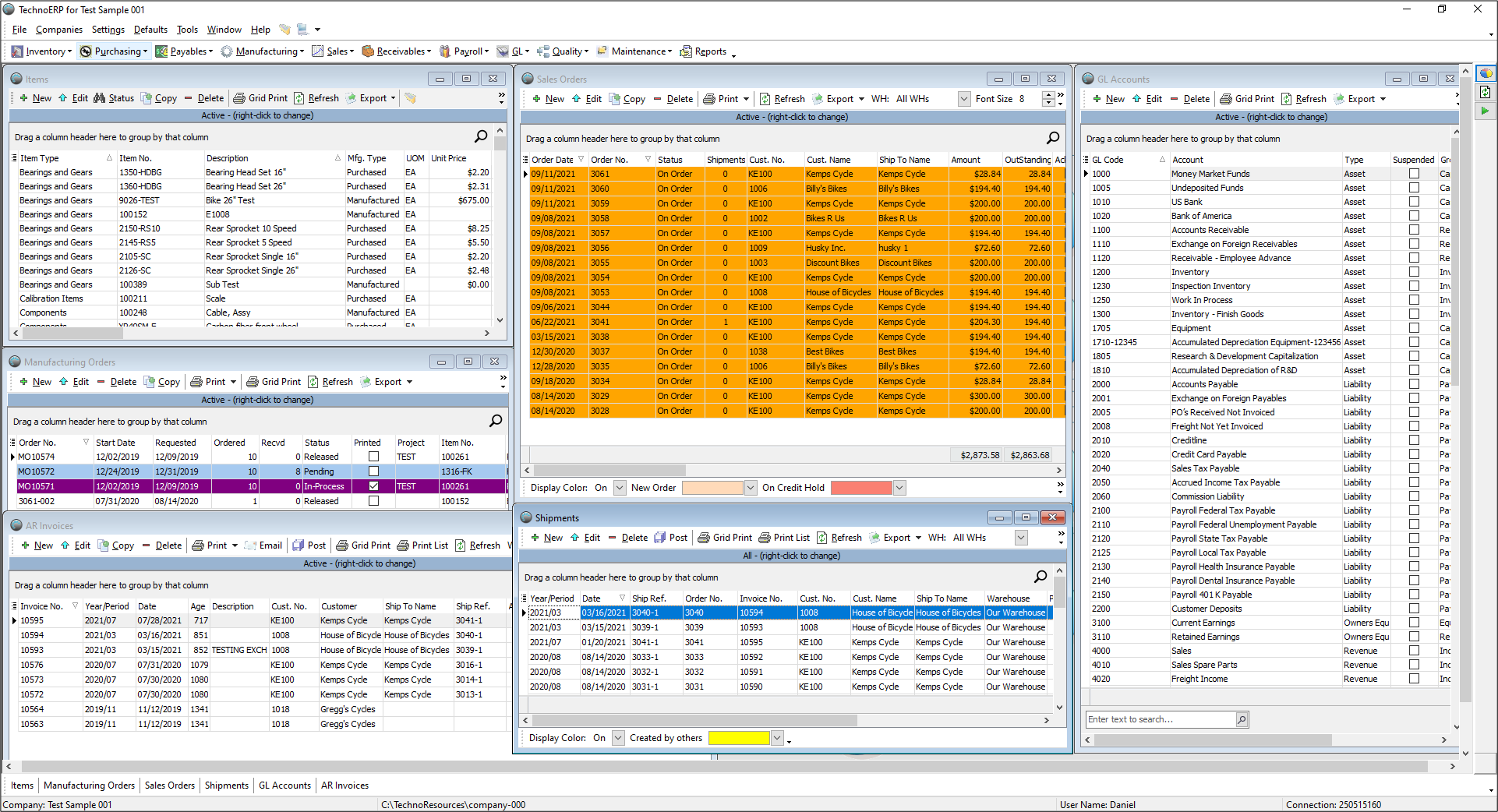Open the WH dropdown in Sales Orders
Image resolution: width=1498 pixels, height=812 pixels.
pyautogui.click(x=964, y=99)
